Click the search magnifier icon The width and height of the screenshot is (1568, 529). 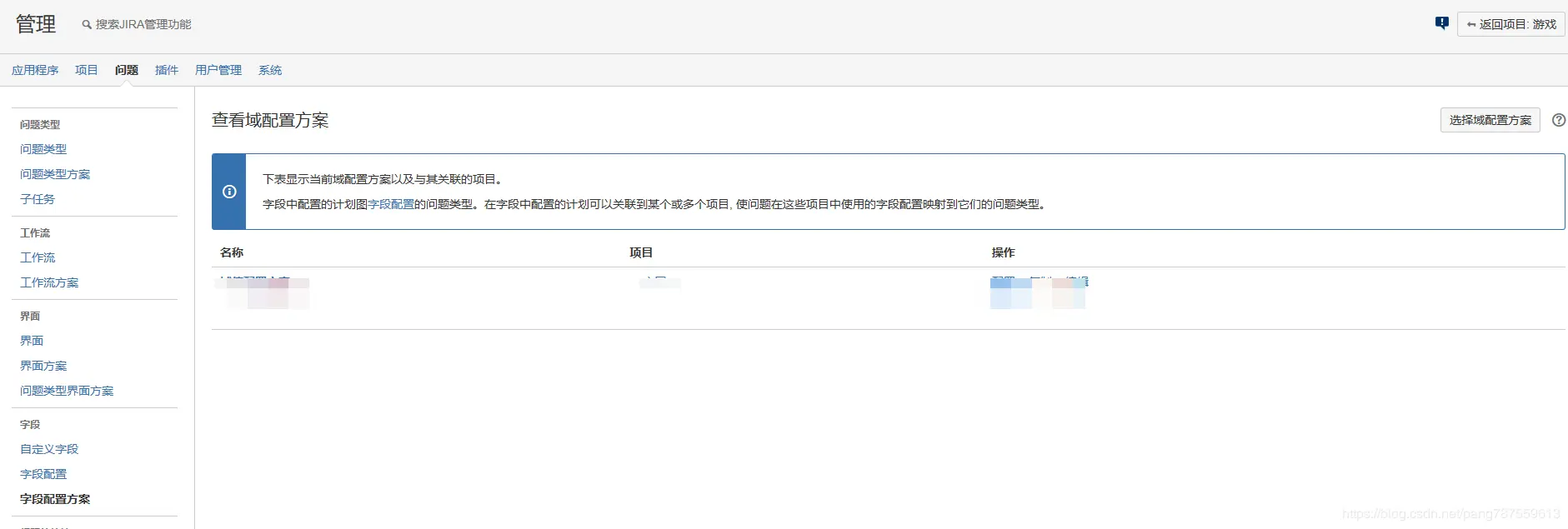click(x=87, y=25)
